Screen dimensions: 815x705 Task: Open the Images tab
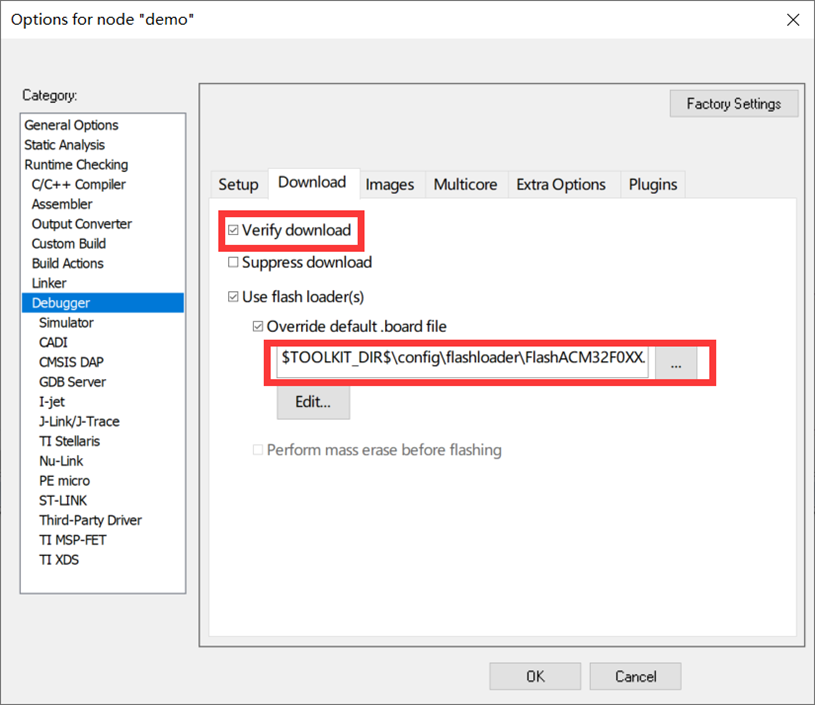(389, 185)
